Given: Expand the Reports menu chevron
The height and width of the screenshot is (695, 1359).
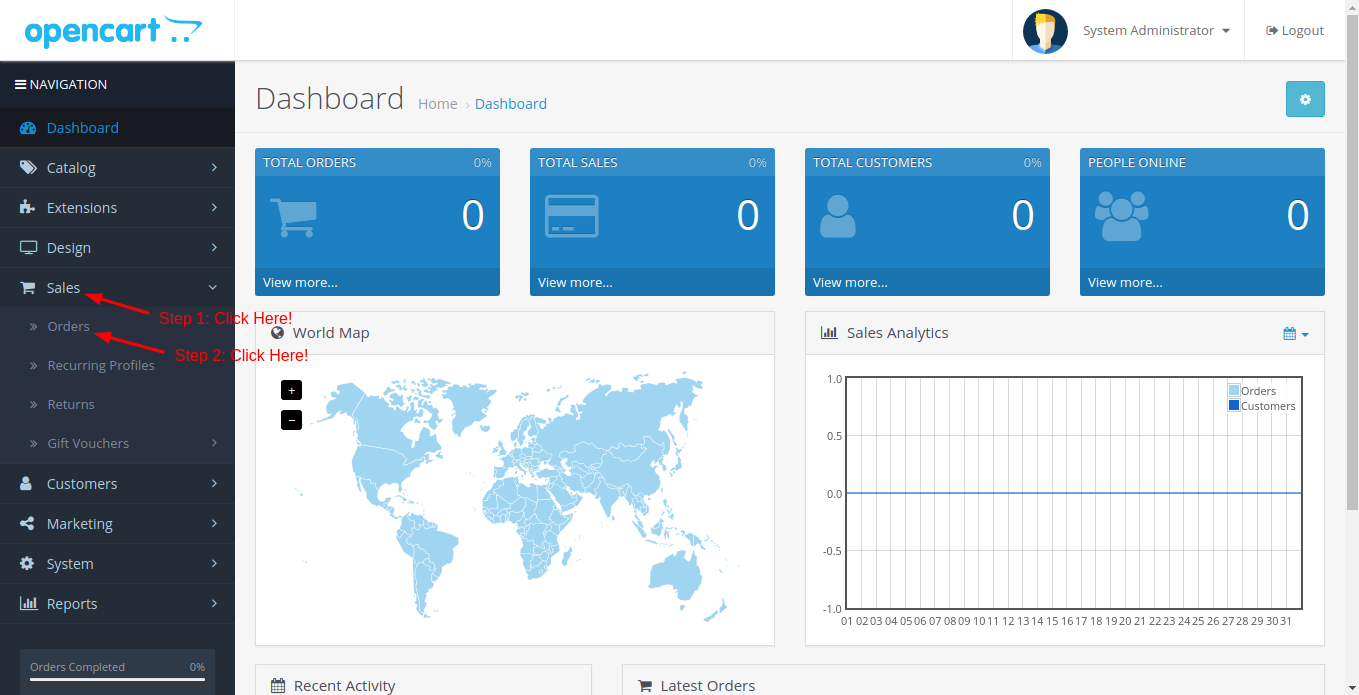Looking at the screenshot, I should pyautogui.click(x=214, y=604).
